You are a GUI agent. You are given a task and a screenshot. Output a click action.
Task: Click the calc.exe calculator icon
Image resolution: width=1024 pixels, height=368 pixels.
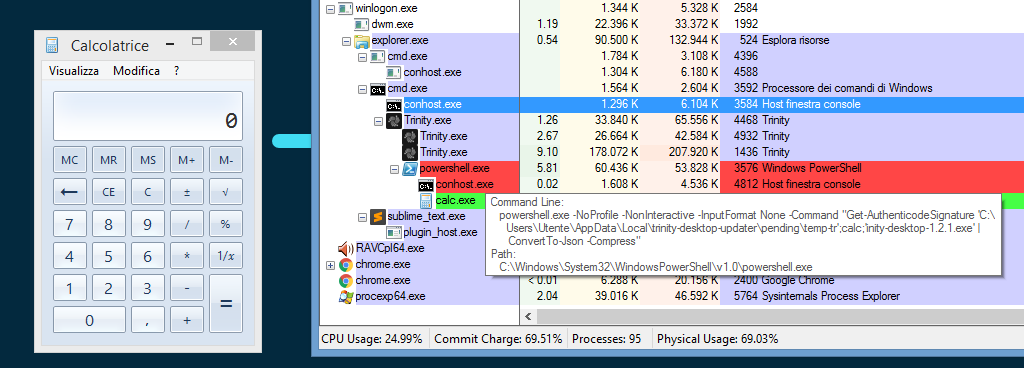point(426,200)
